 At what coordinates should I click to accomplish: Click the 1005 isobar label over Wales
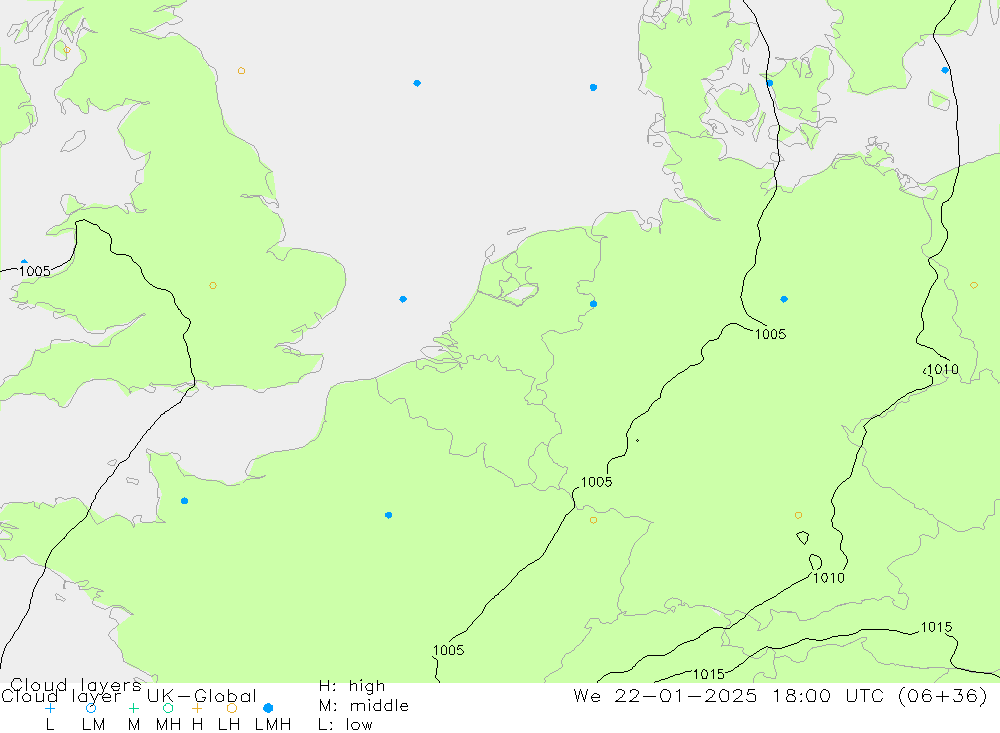[x=34, y=271]
